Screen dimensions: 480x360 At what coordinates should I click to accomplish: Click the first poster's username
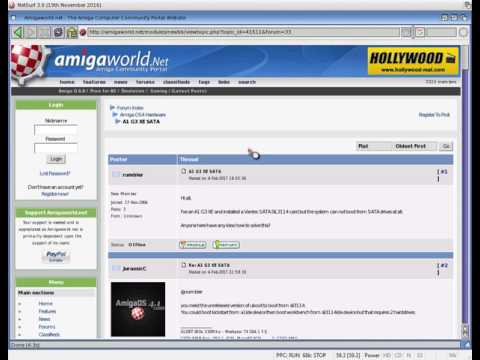pos(132,175)
